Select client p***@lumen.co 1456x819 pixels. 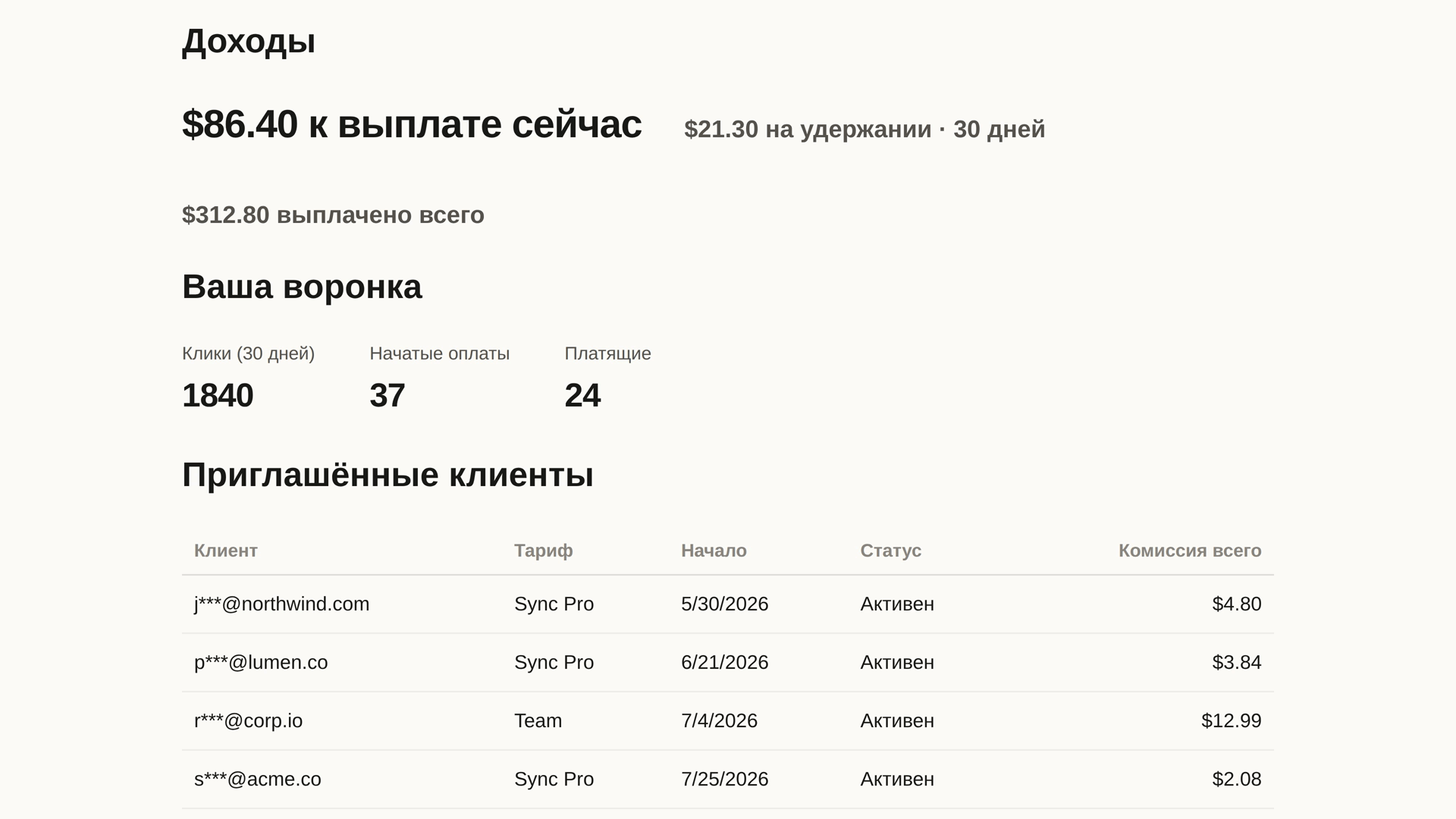click(x=261, y=662)
